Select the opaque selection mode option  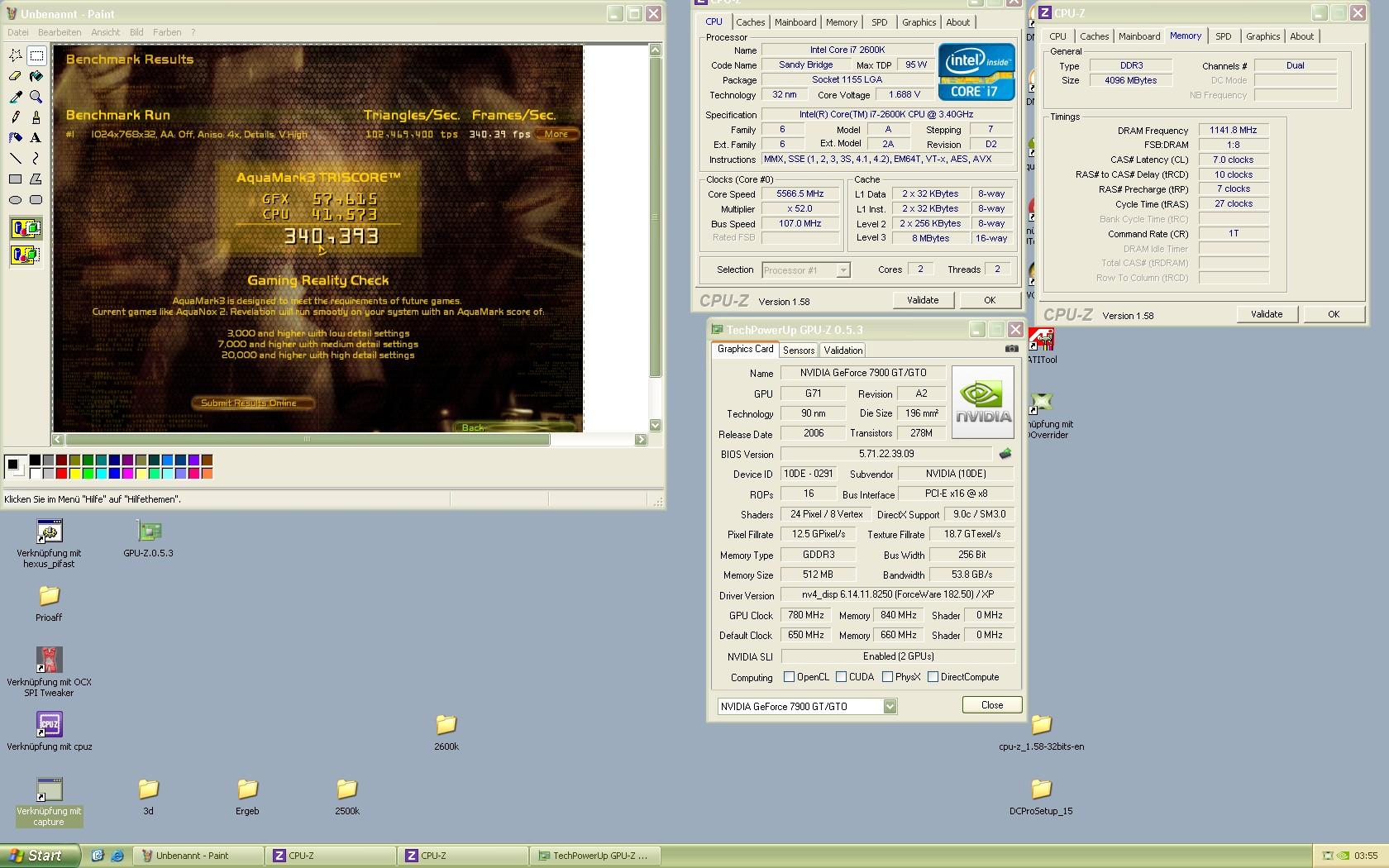coord(26,228)
